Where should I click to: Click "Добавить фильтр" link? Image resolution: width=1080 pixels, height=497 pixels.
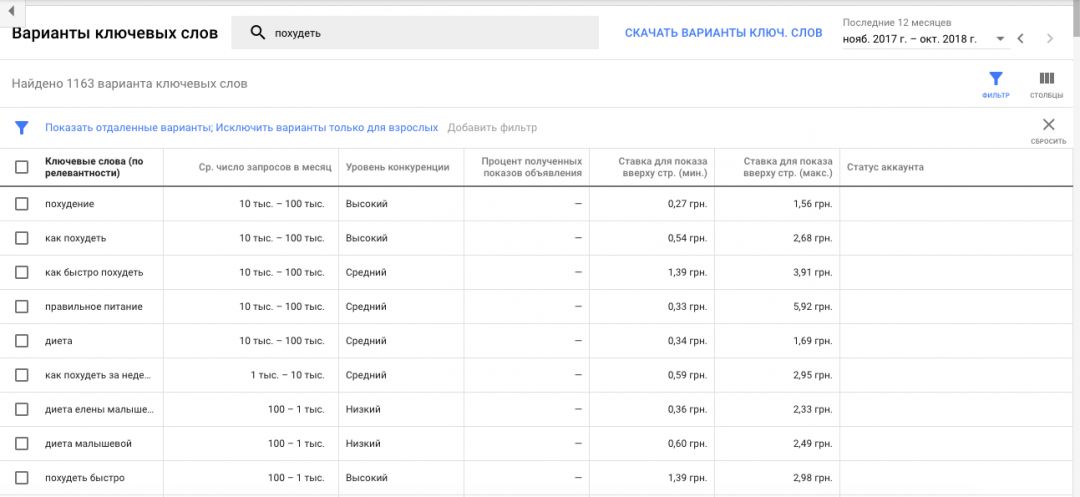[492, 128]
